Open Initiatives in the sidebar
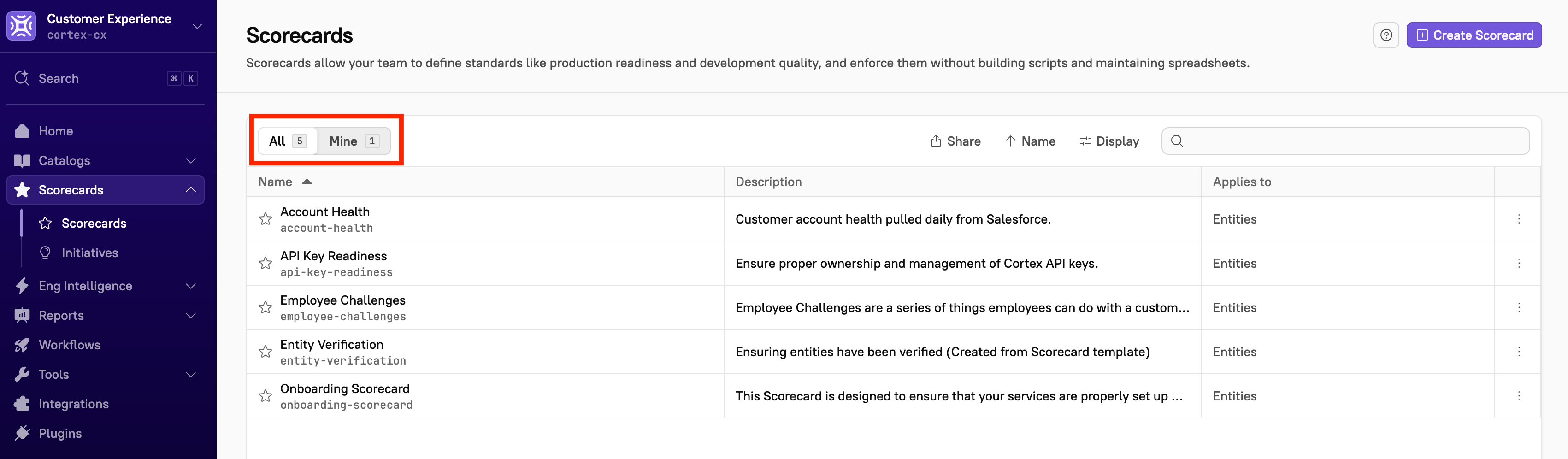 pos(89,253)
